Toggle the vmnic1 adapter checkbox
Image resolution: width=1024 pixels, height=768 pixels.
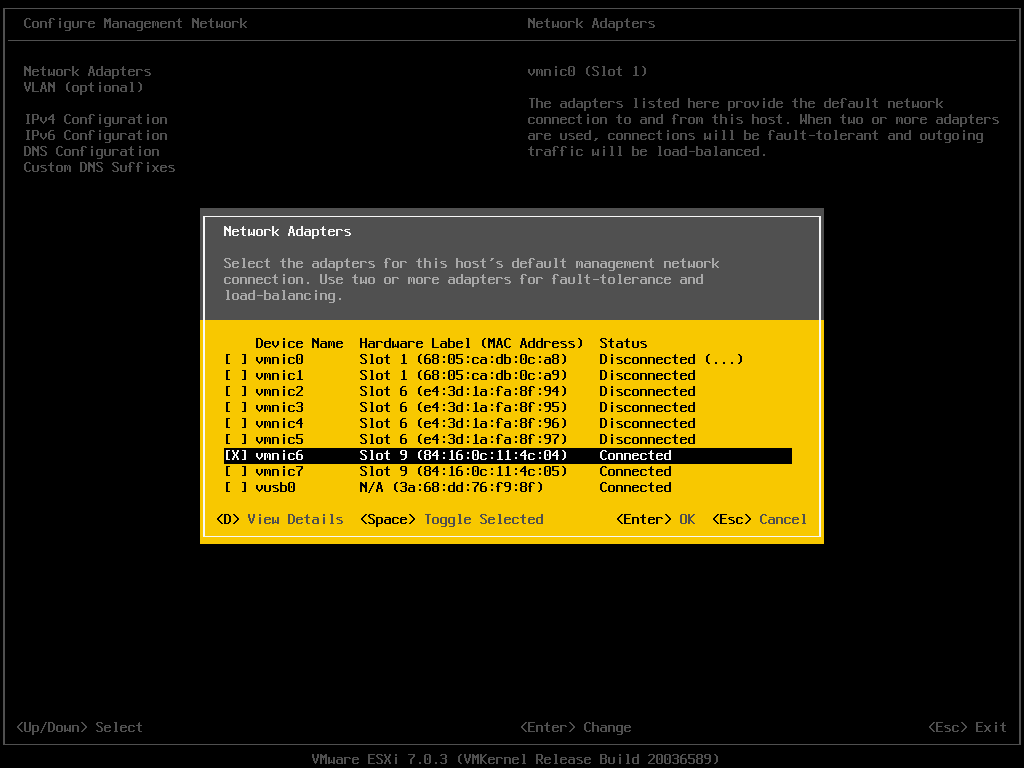[236, 376]
